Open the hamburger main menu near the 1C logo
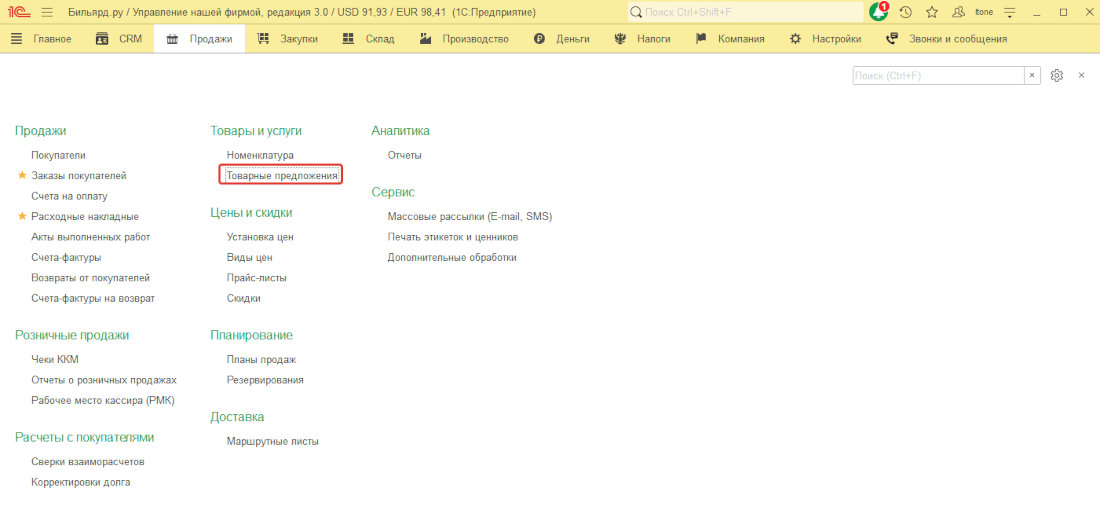Viewport: 1100px width, 521px height. tap(47, 12)
